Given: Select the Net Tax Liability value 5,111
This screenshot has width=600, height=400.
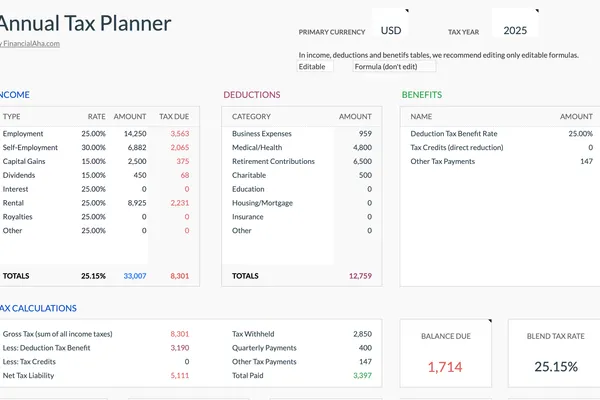Looking at the screenshot, I should pos(179,375).
